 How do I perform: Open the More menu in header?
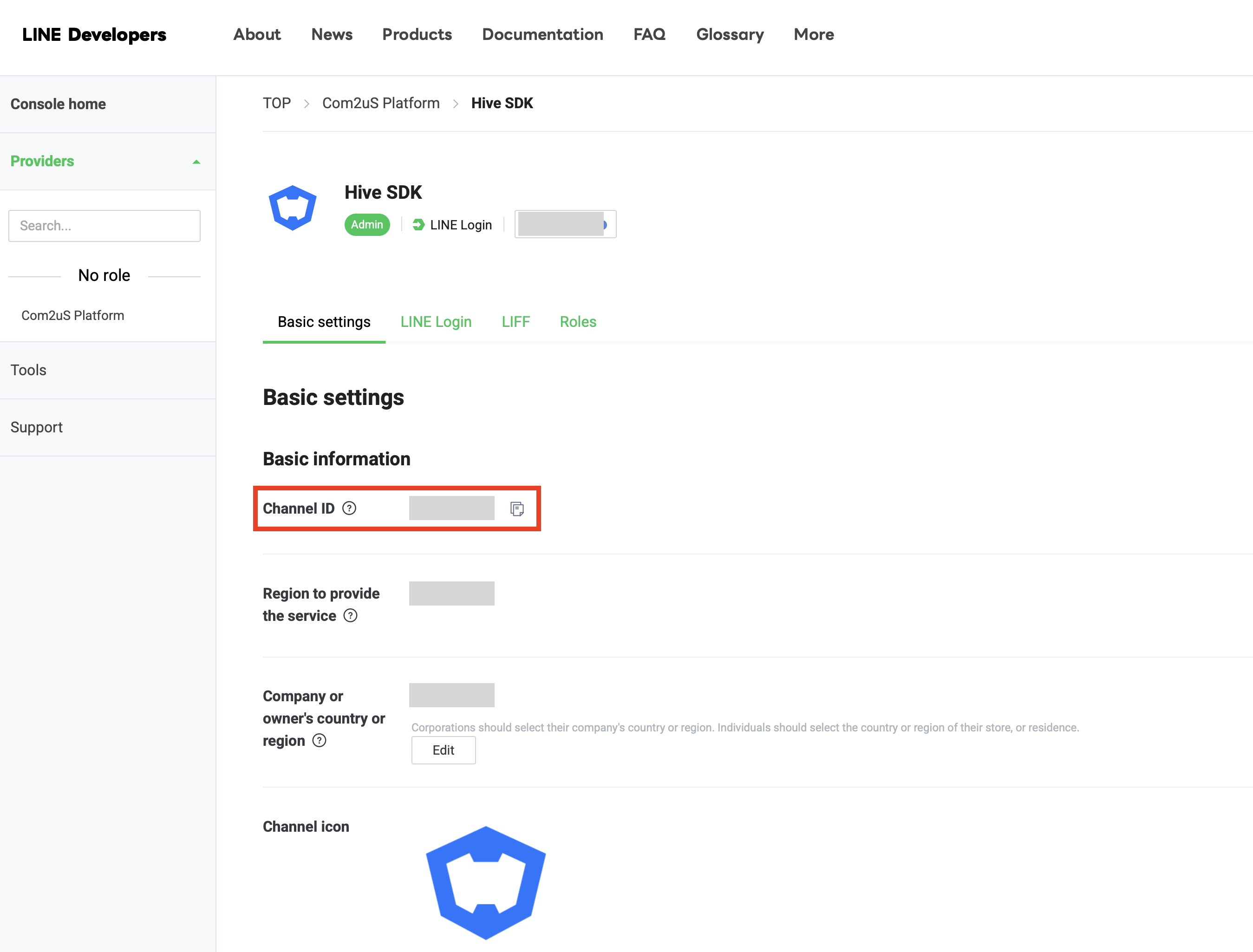(x=813, y=34)
